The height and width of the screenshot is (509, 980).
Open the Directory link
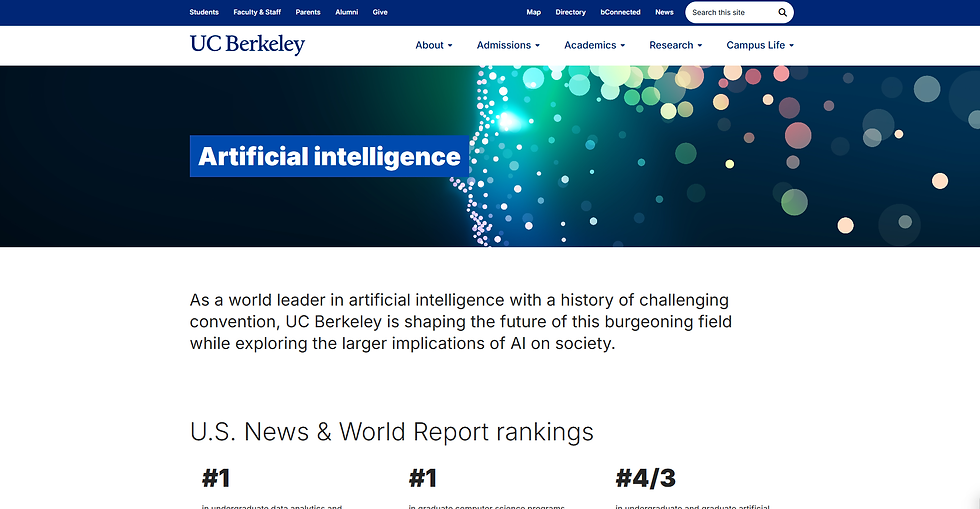coord(570,12)
